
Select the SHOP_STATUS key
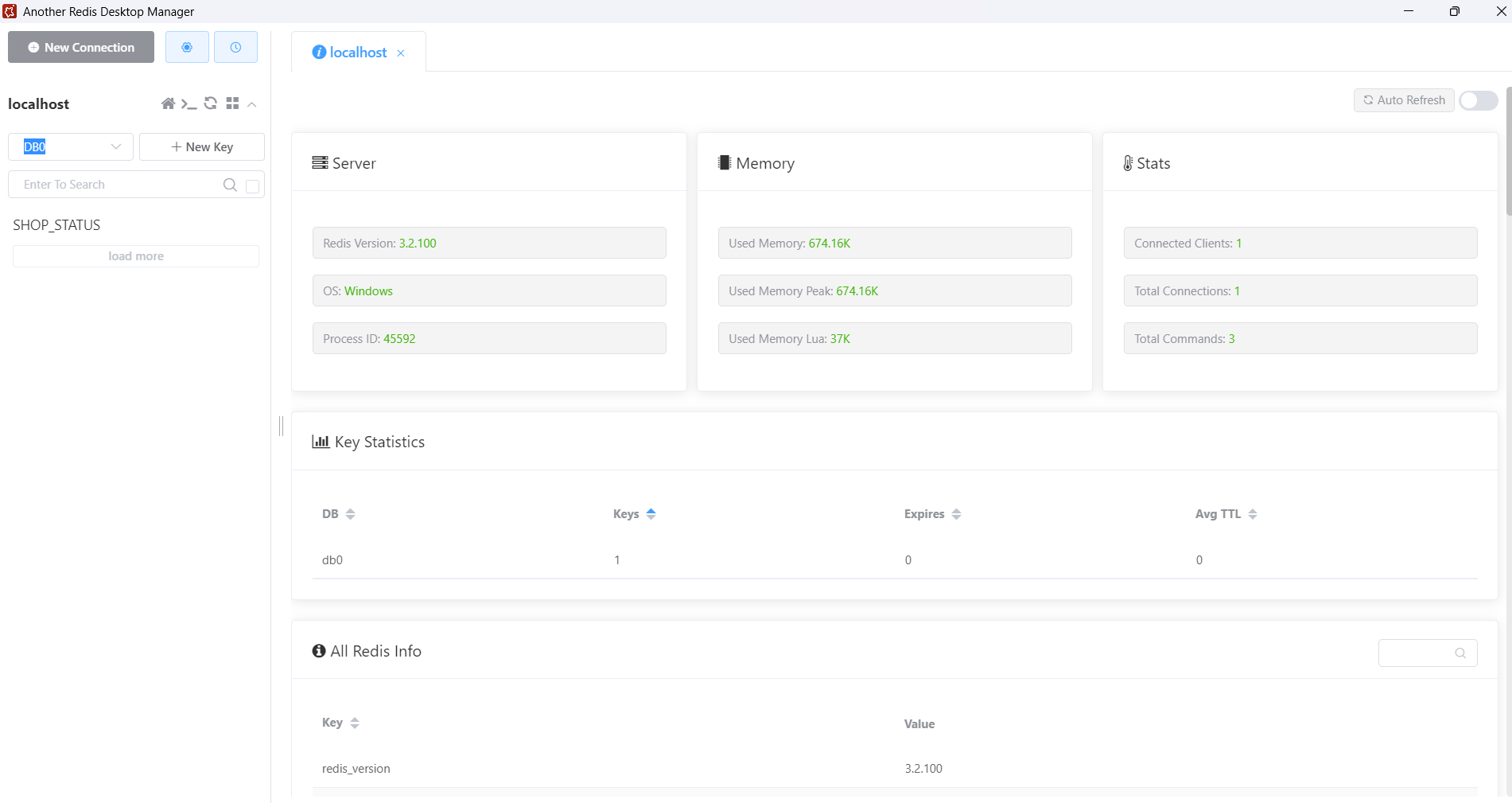[x=56, y=225]
